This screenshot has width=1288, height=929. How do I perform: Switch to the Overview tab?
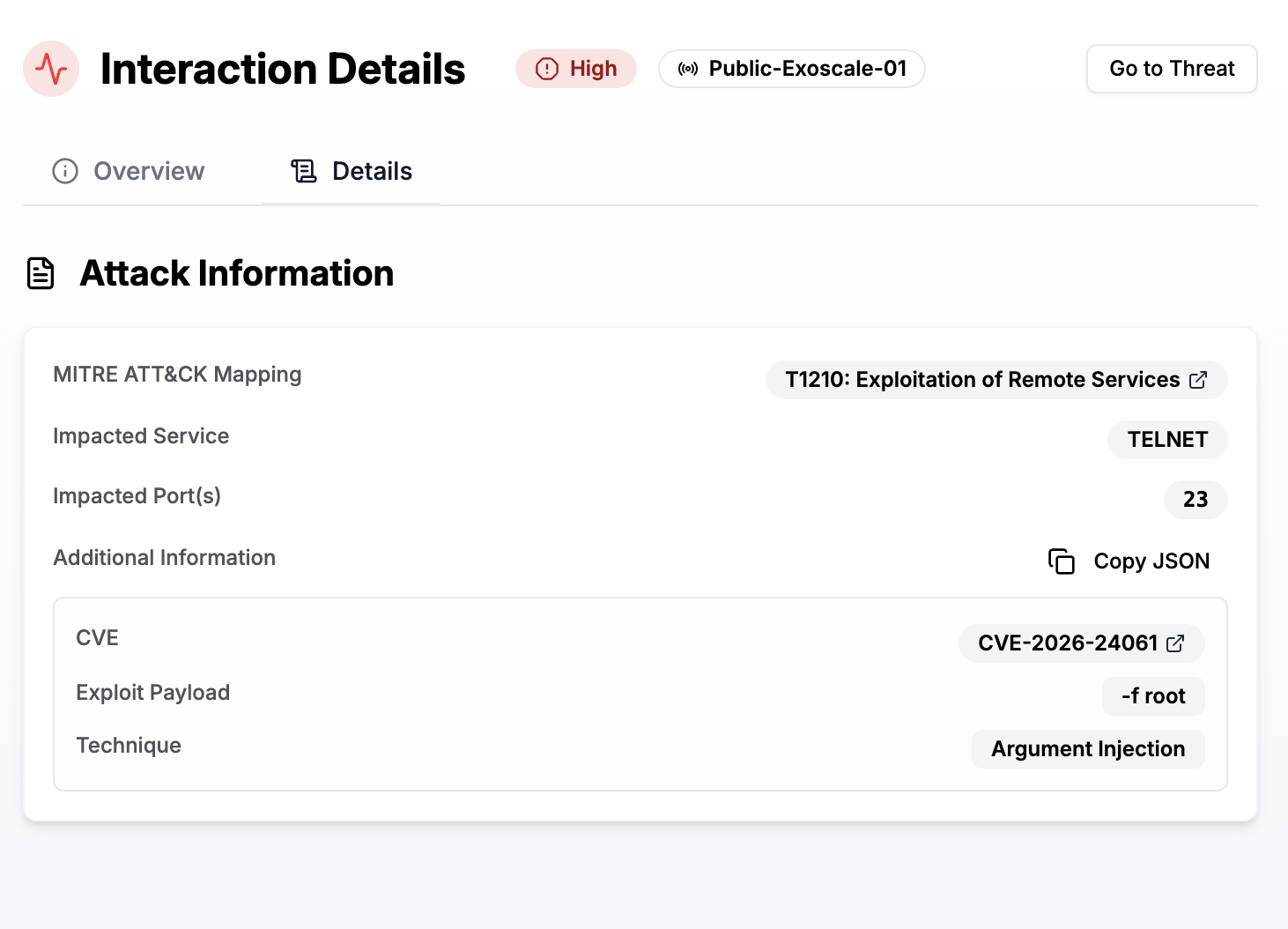pos(148,171)
